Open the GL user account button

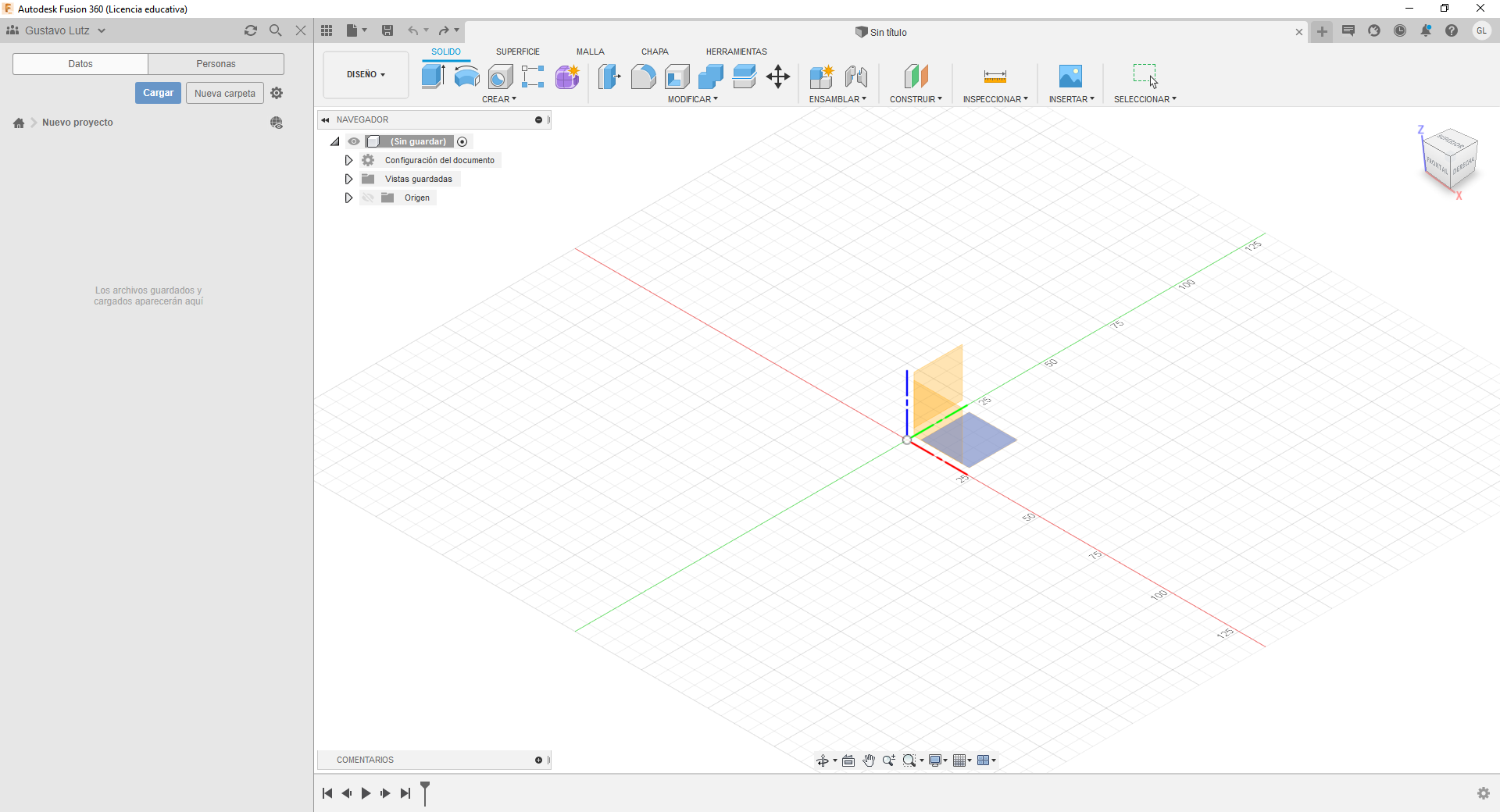[x=1481, y=30]
